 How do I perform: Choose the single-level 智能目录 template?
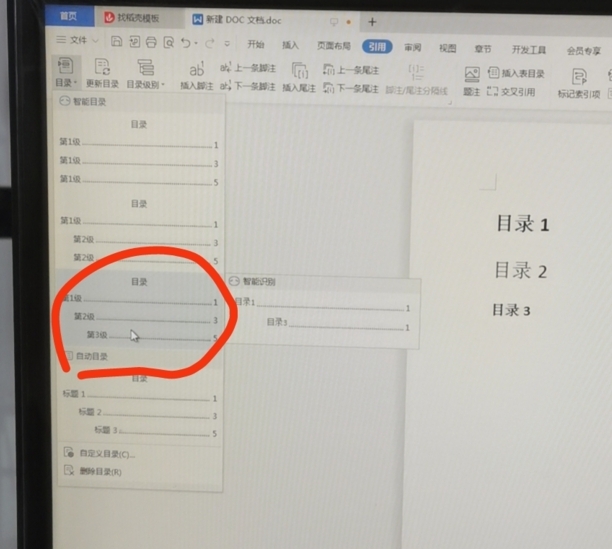click(x=138, y=153)
